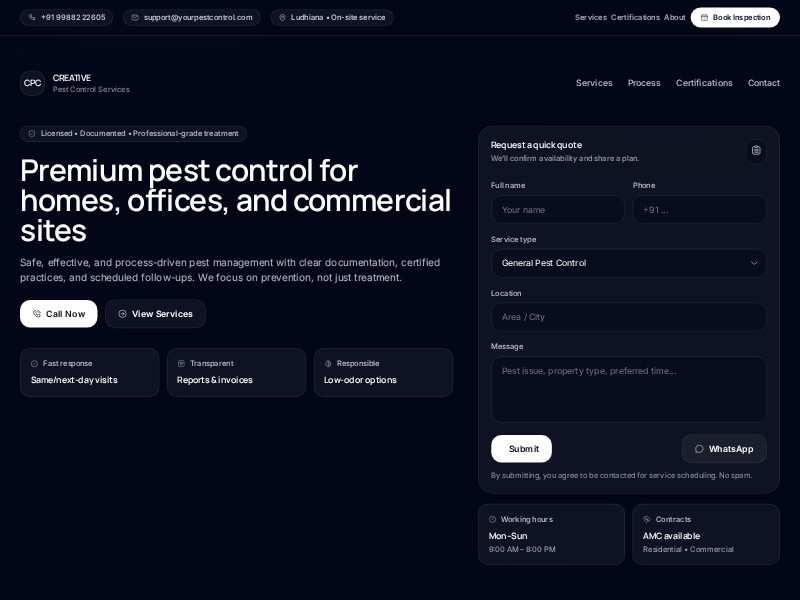Click the chevron arrow in Service type selector
The image size is (800, 600).
(x=754, y=263)
